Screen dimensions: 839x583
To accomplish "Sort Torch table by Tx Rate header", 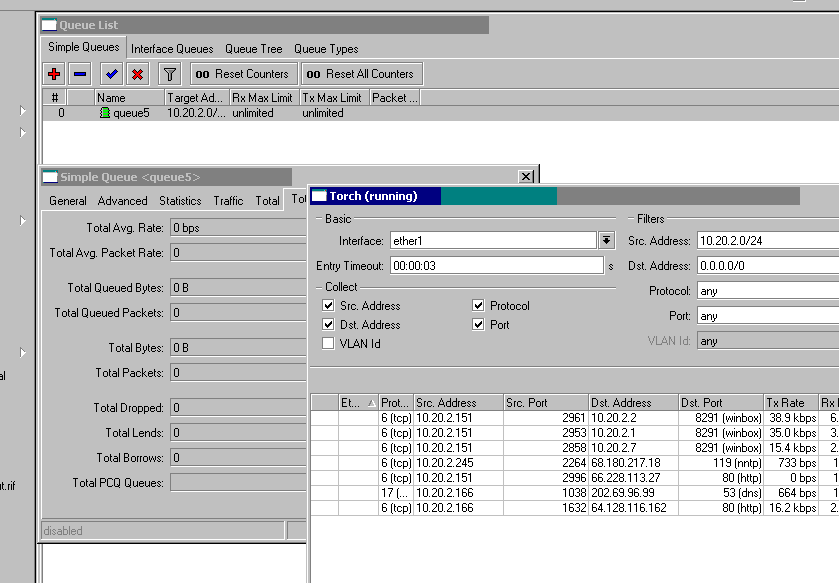I will coord(791,403).
